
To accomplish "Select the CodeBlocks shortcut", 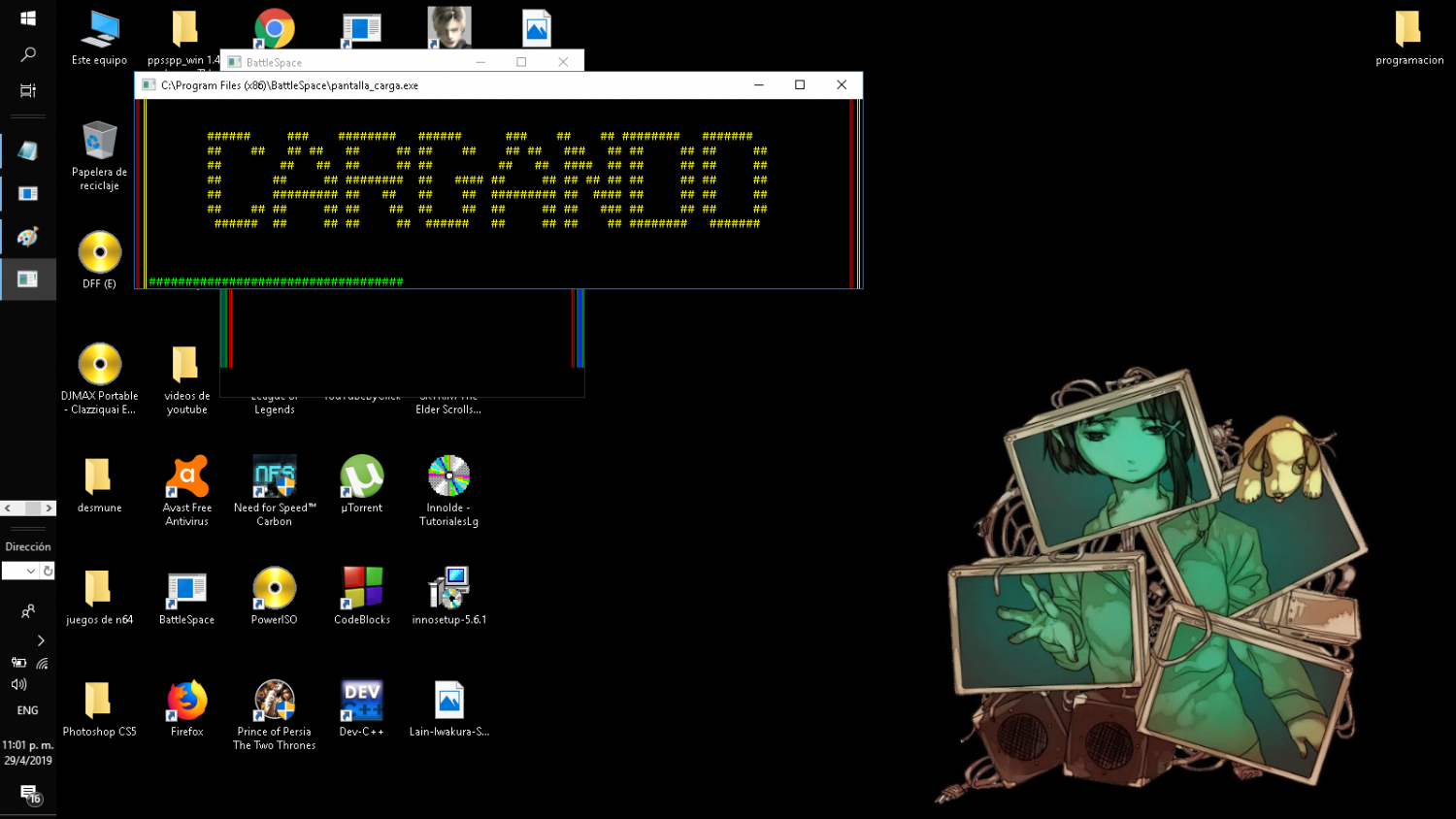I will 362,596.
